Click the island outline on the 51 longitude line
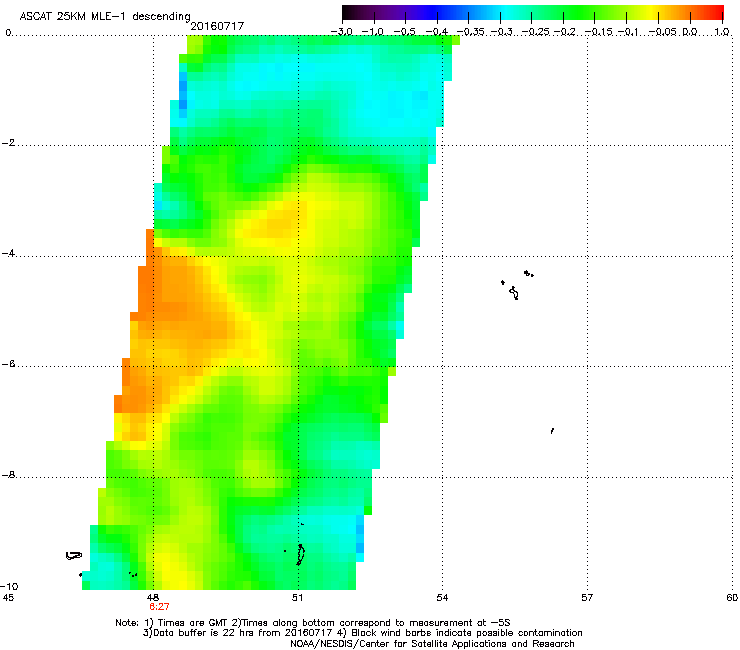 tap(300, 555)
